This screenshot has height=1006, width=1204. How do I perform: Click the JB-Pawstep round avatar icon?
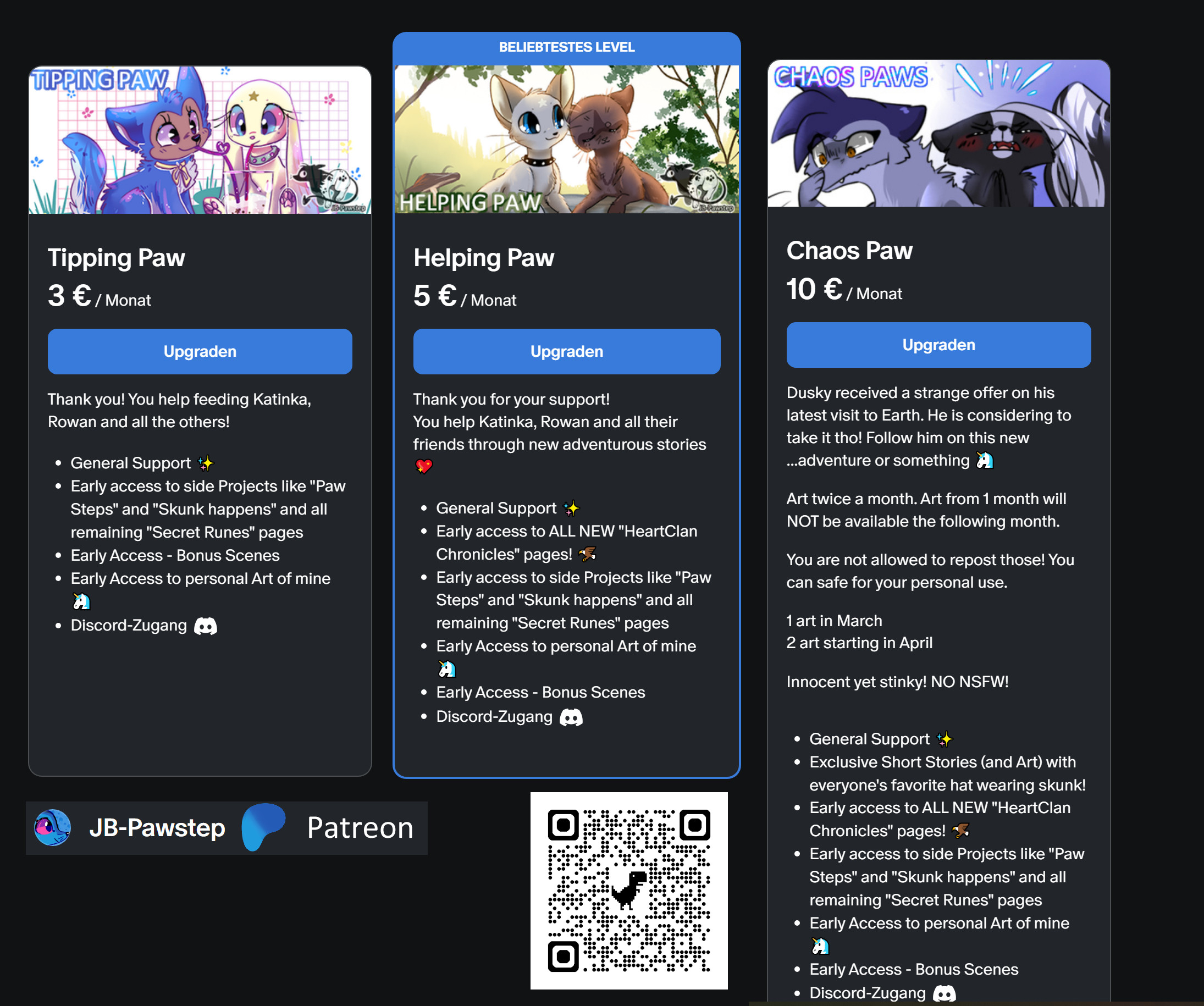(x=53, y=827)
